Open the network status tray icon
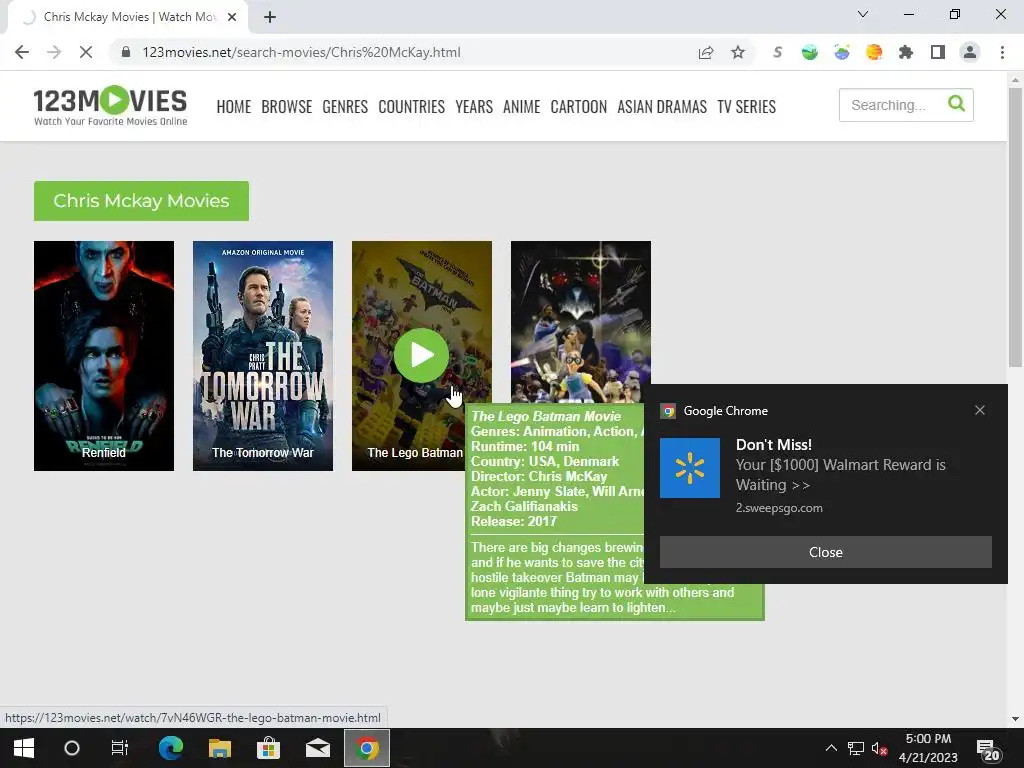Screen dimensions: 1024x768 [856, 748]
